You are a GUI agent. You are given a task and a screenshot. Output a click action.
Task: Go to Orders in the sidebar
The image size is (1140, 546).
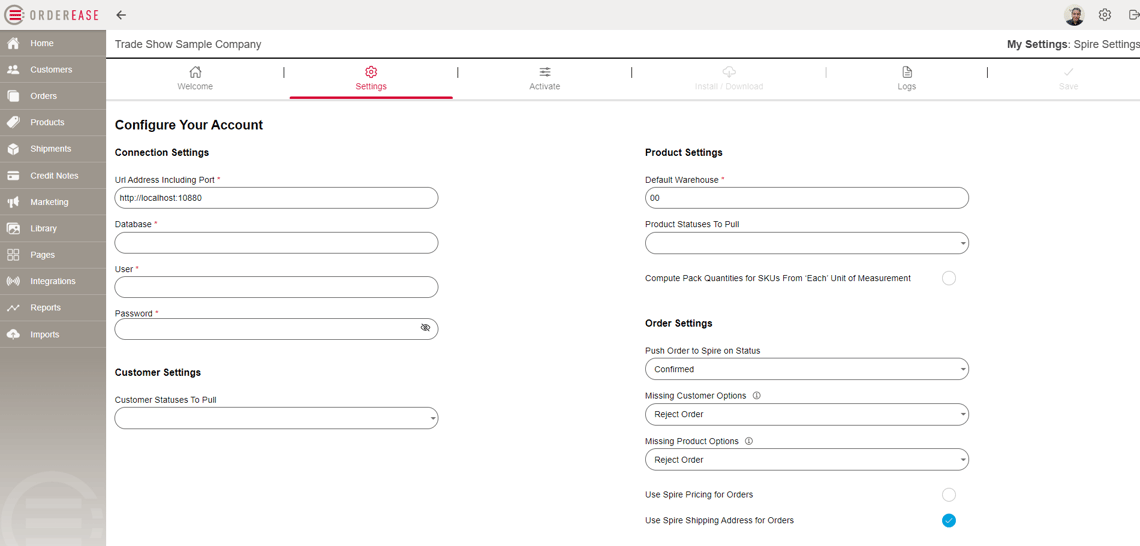pos(52,96)
